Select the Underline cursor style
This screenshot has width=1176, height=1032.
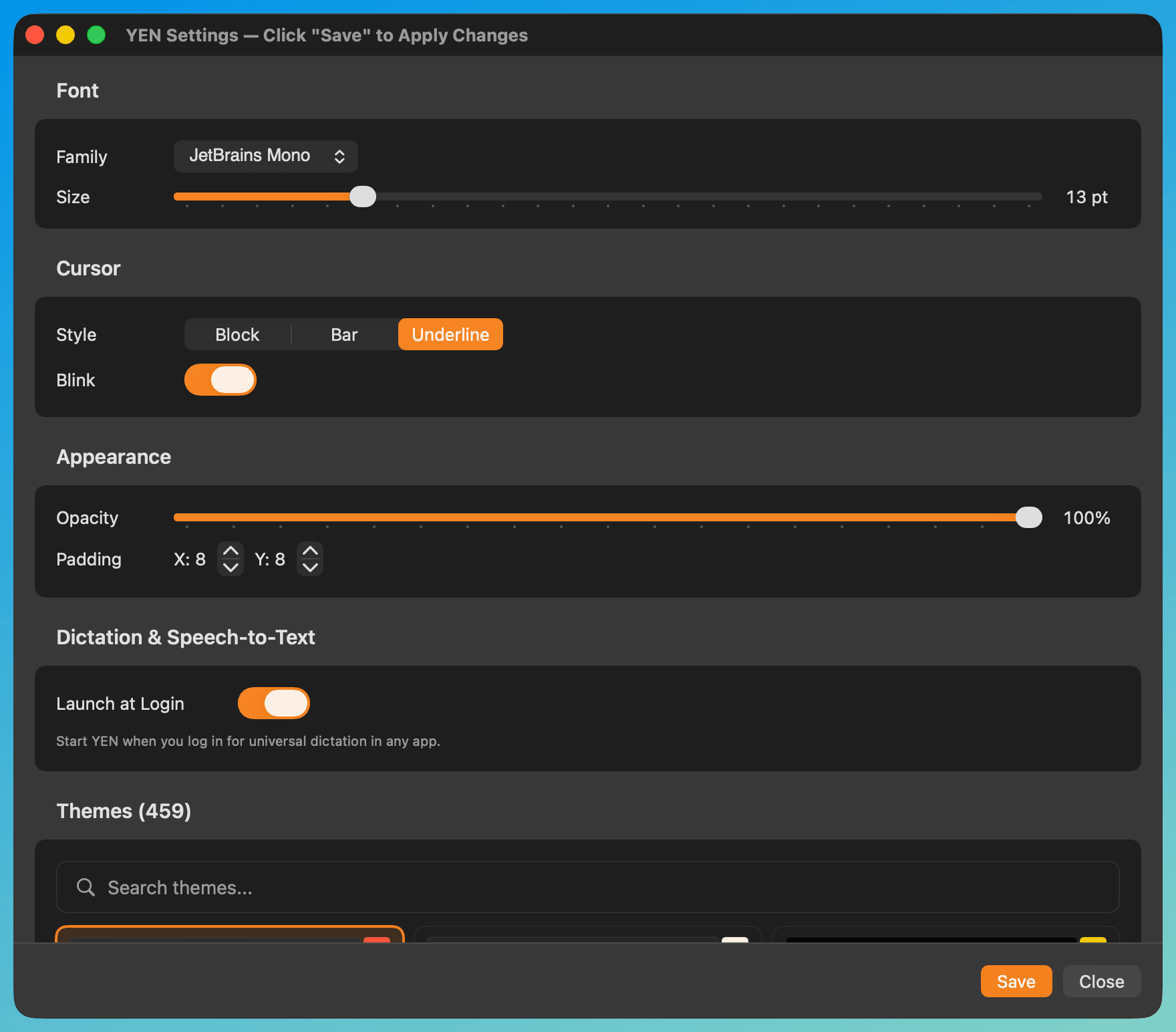pyautogui.click(x=450, y=334)
